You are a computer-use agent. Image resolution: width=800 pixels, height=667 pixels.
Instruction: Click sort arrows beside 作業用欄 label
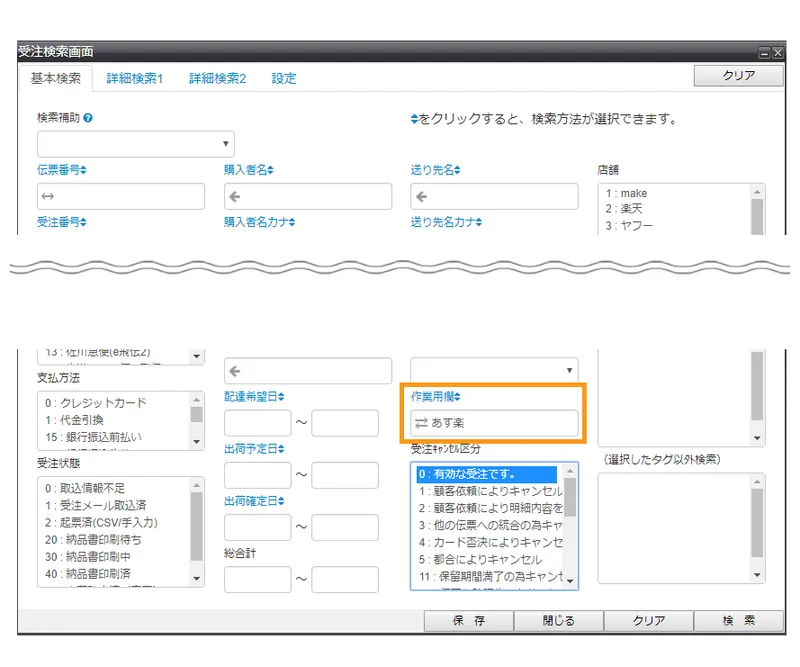point(457,397)
